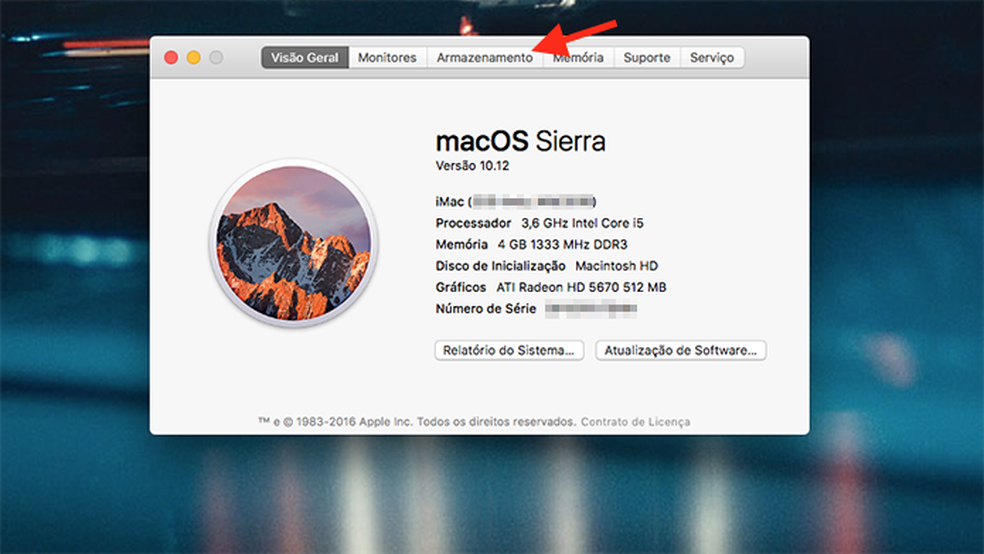Click the macOS Sierra mountain logo
Image resolution: width=984 pixels, height=554 pixels.
294,243
